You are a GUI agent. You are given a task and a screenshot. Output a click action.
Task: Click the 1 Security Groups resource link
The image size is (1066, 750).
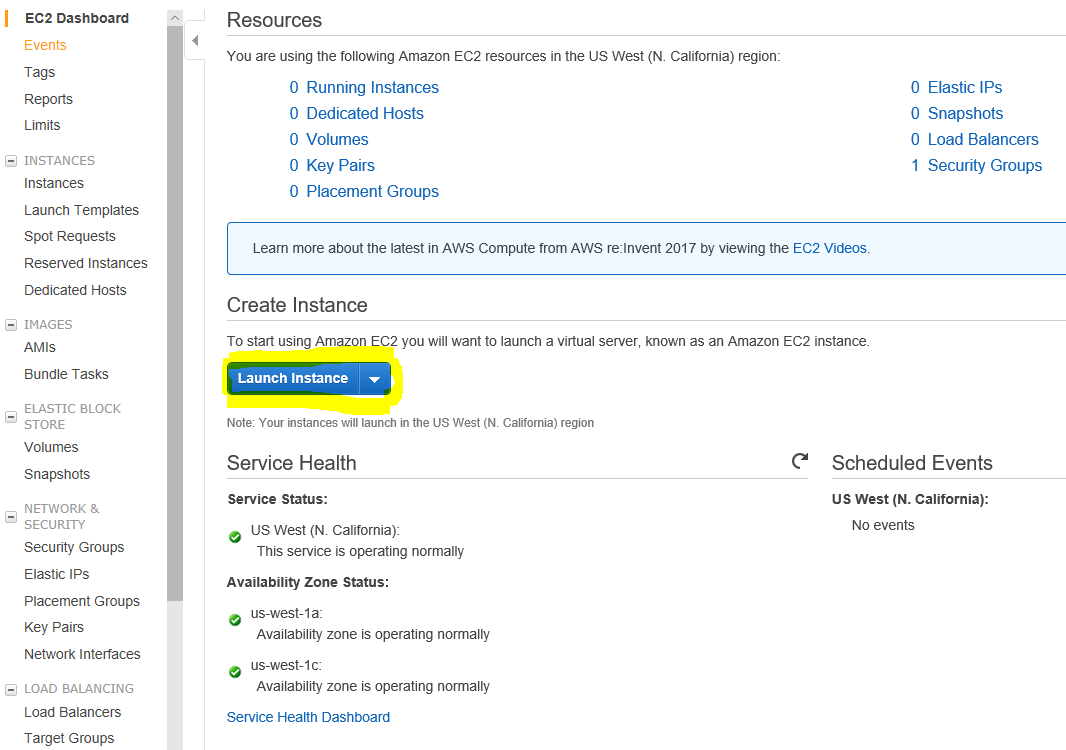976,165
